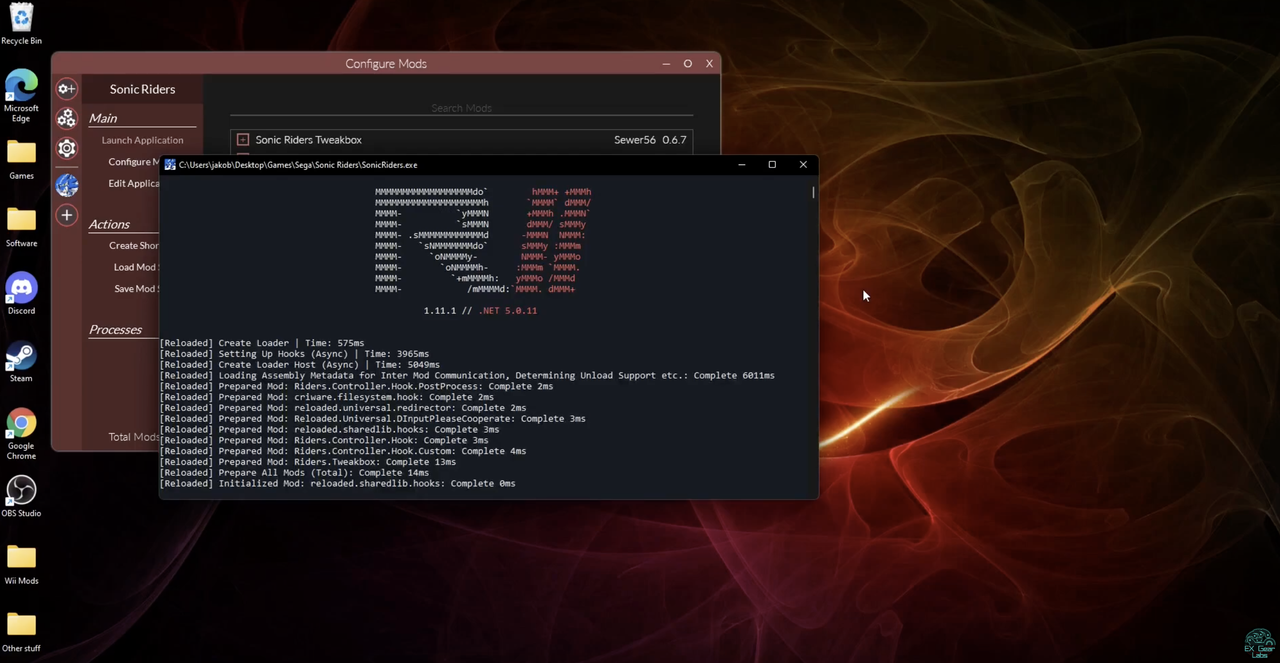Click the Riders.Controller.Hook.Custom log line
This screenshot has height=663, width=1280.
point(343,451)
